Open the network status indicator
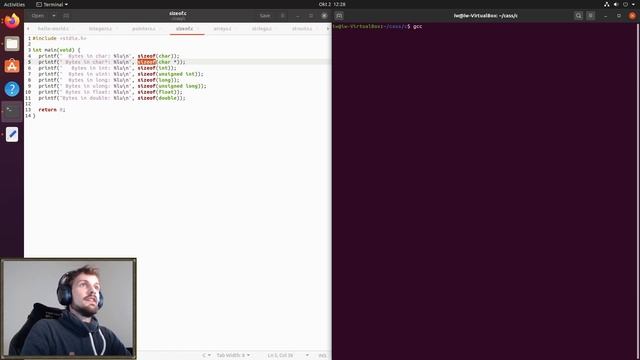640x360 pixels. click(607, 4)
